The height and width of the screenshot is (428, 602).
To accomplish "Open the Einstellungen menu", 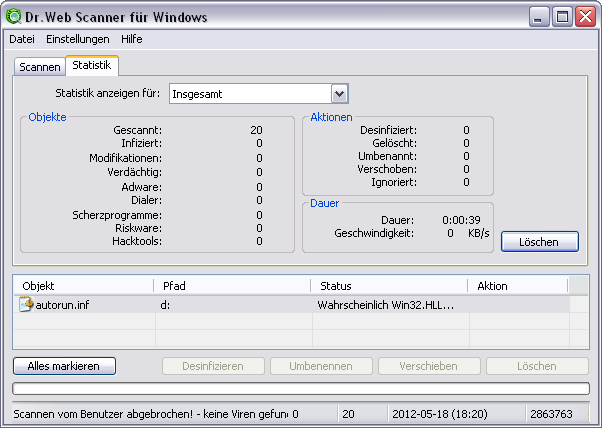I will (78, 39).
